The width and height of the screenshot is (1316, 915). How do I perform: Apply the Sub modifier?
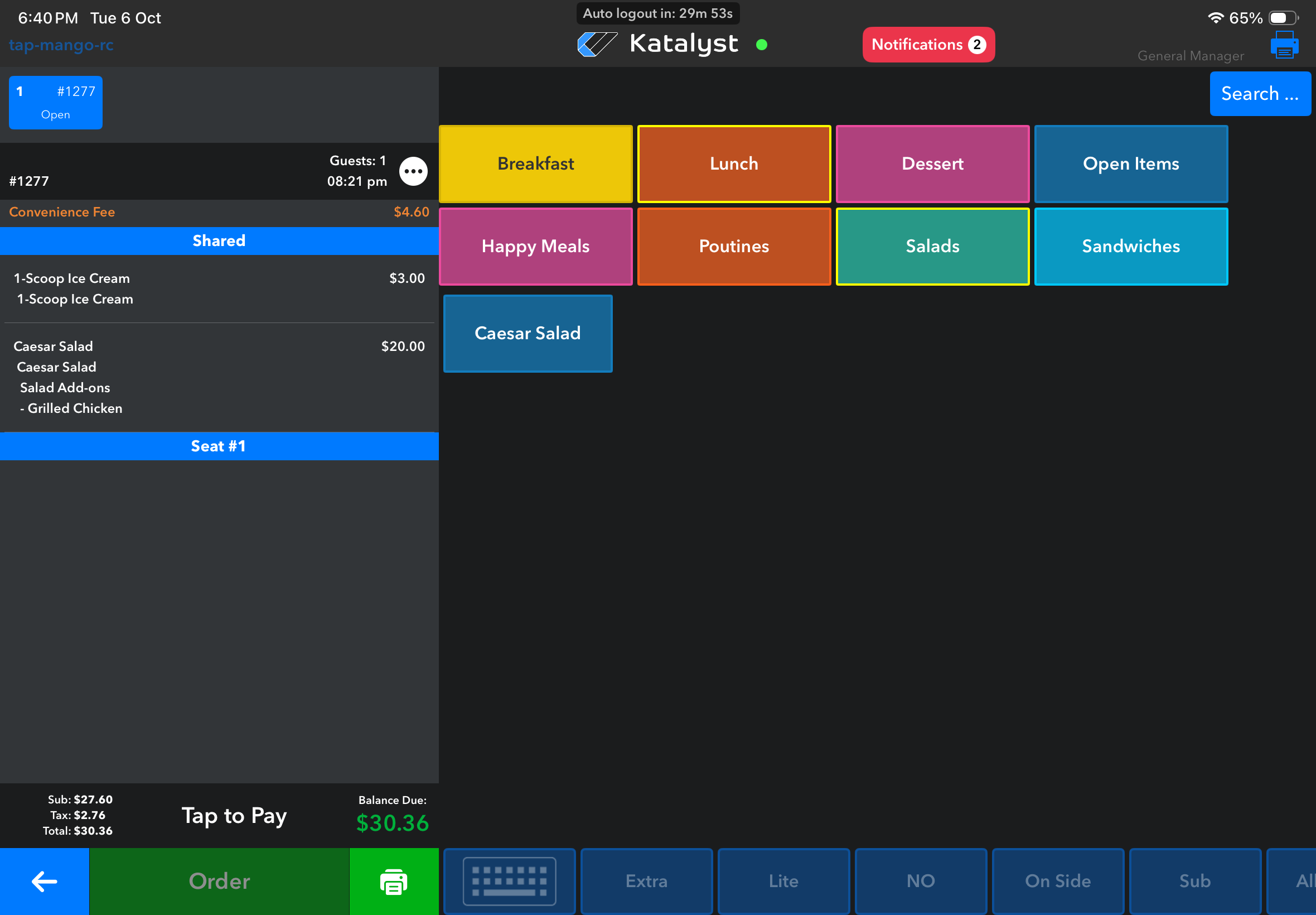(1195, 881)
